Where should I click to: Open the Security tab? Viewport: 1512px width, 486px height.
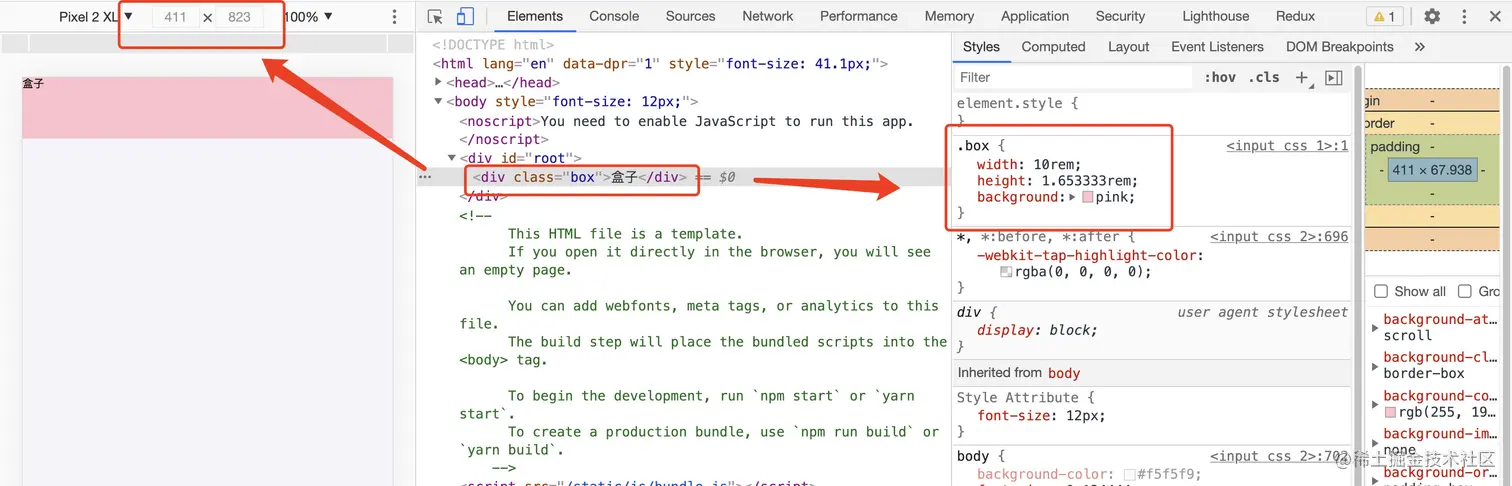click(x=1120, y=16)
